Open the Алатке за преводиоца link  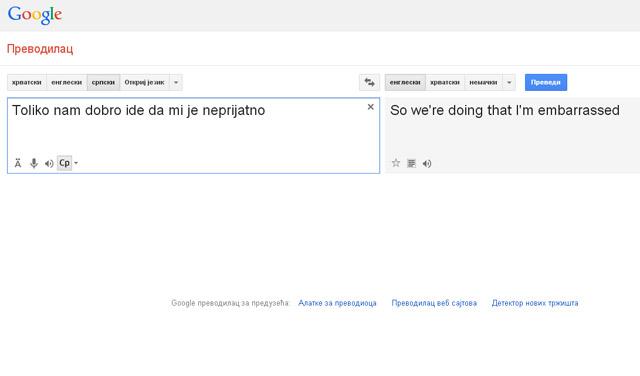[x=337, y=303]
